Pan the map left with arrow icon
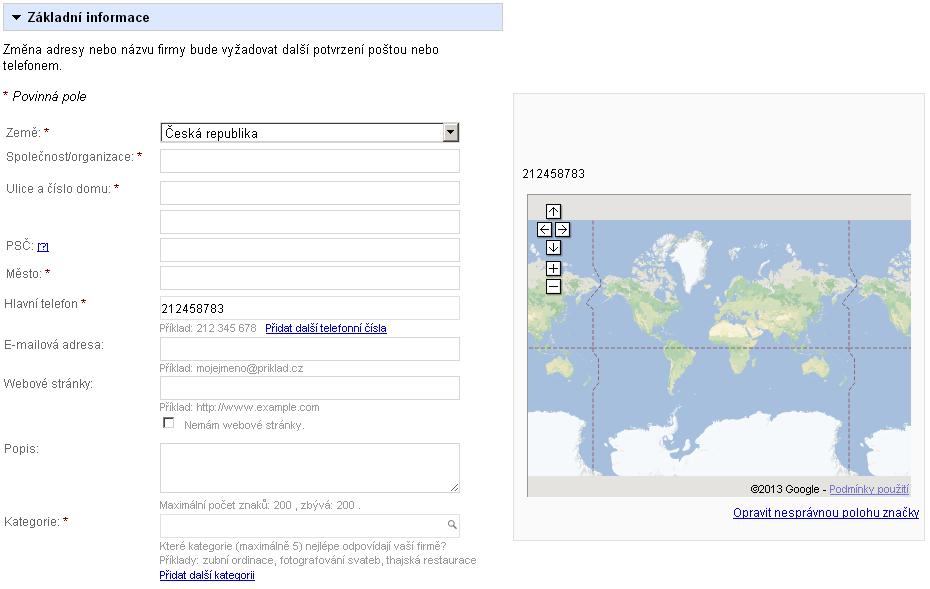 click(x=544, y=230)
